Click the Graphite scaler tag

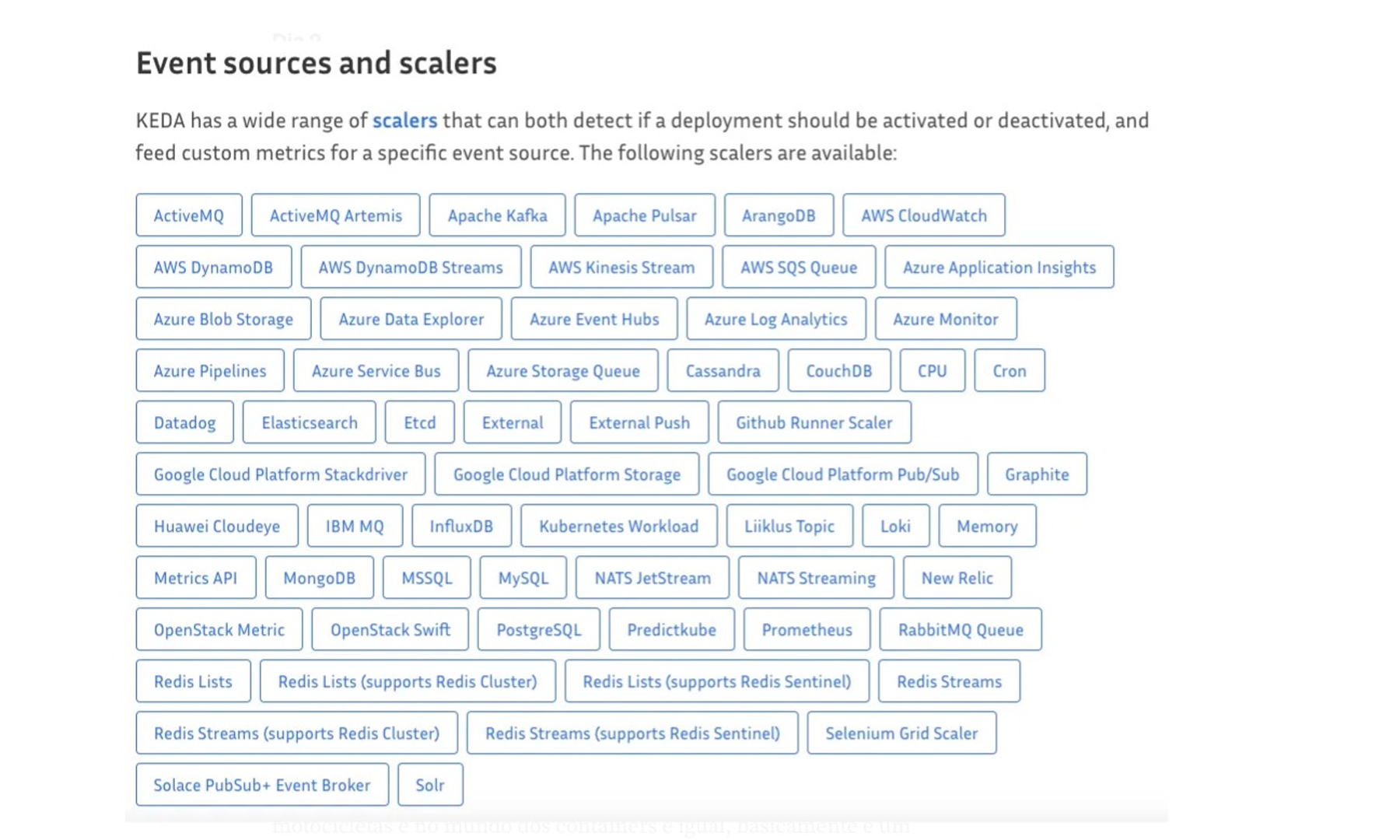click(x=1037, y=474)
